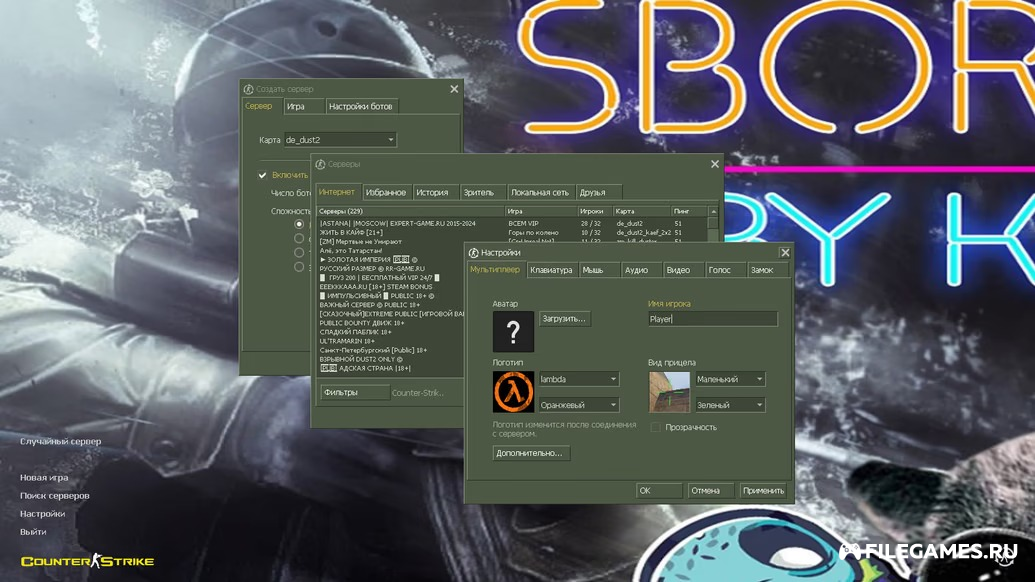The width and height of the screenshot is (1035, 582).
Task: Select the Интернет tab in Серверы
Action: tap(337, 192)
